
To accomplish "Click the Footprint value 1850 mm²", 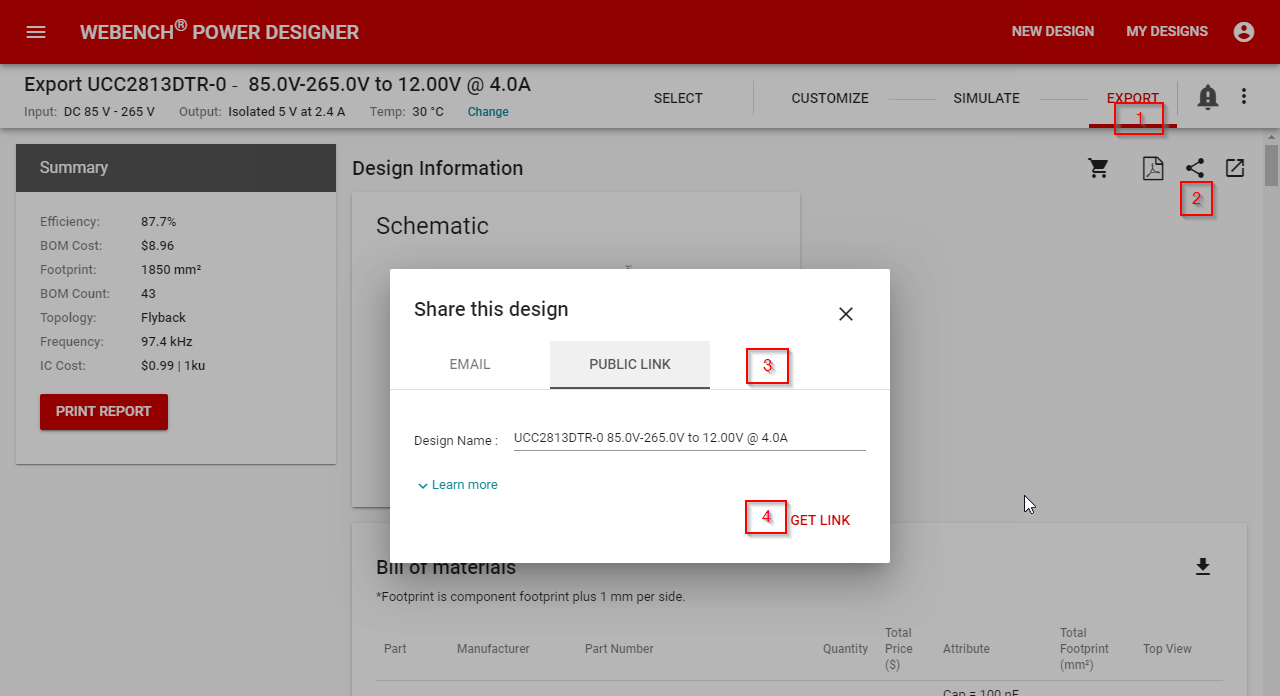I will (171, 270).
